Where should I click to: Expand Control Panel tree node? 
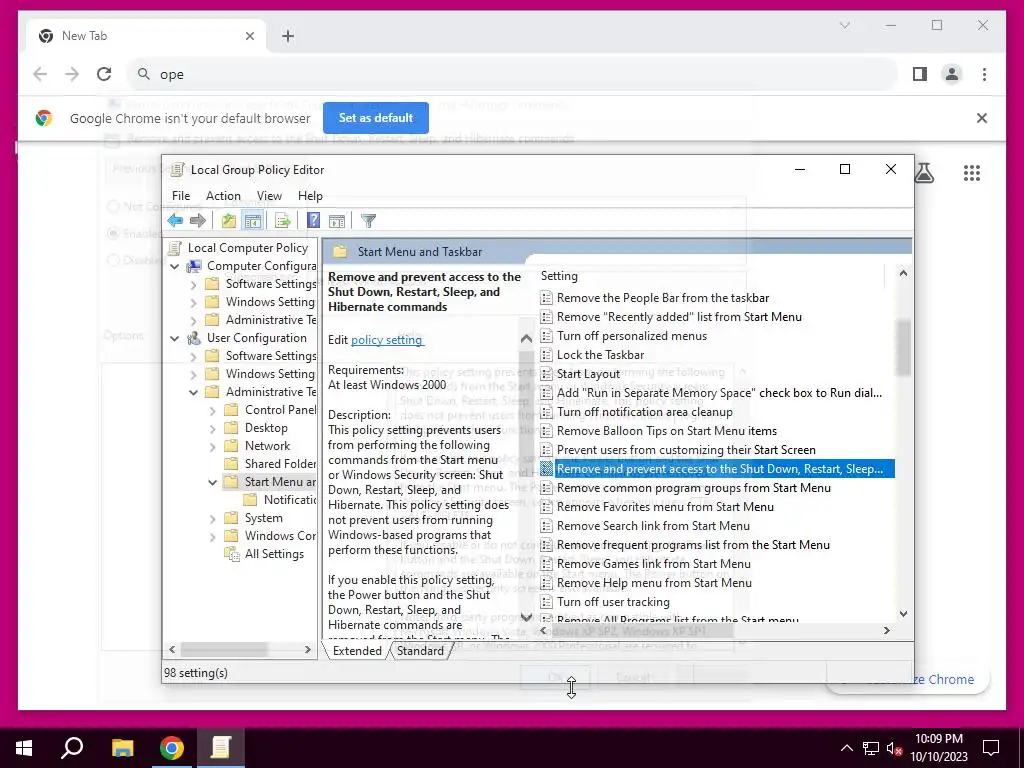pos(212,411)
